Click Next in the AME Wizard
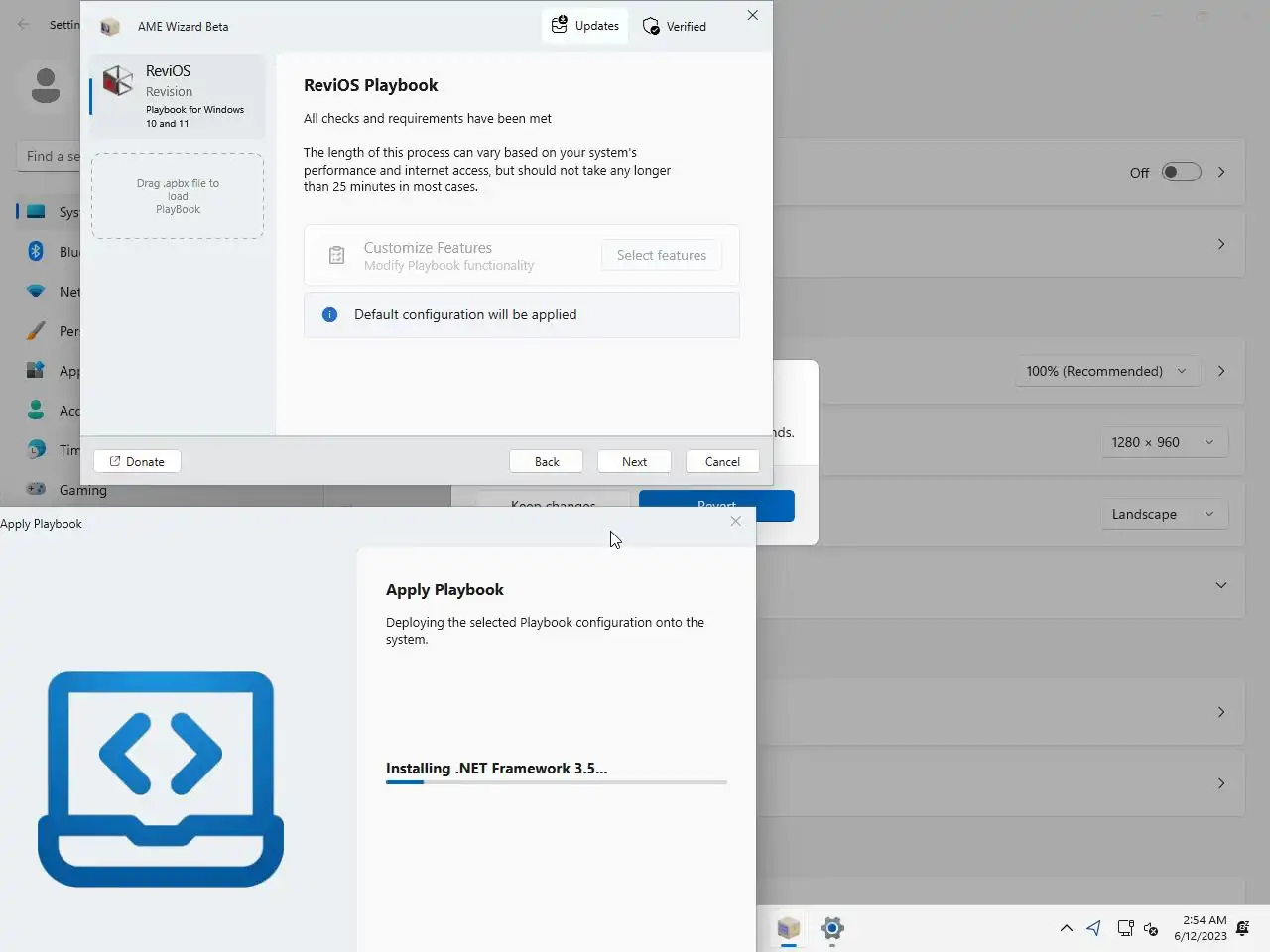This screenshot has height=952, width=1270. [634, 462]
